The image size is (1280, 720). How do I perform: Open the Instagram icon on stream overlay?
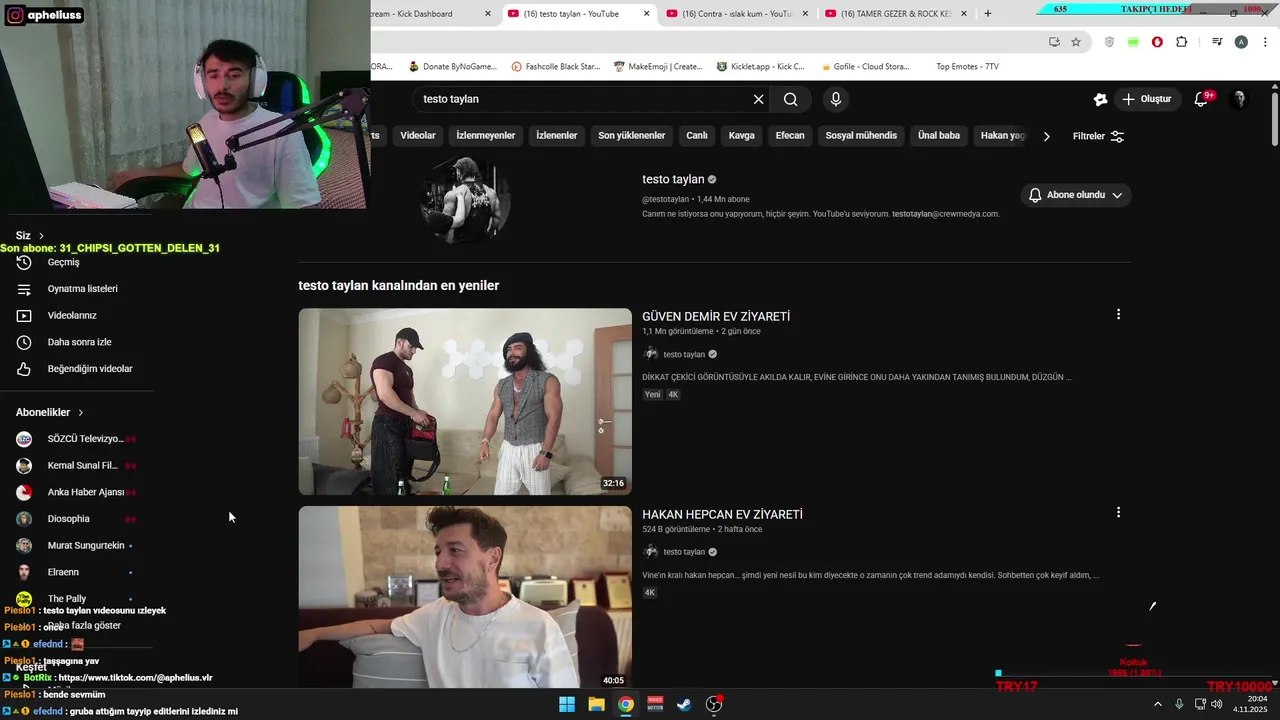[15, 16]
